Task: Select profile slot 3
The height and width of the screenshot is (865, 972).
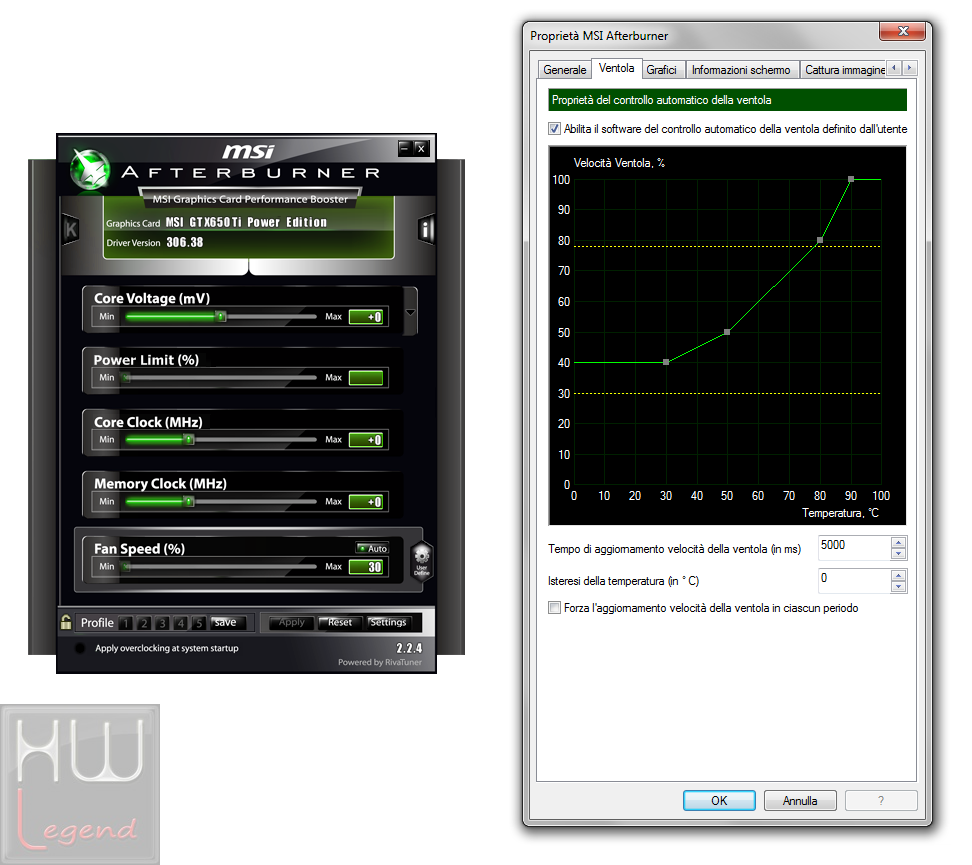Action: tap(162, 623)
